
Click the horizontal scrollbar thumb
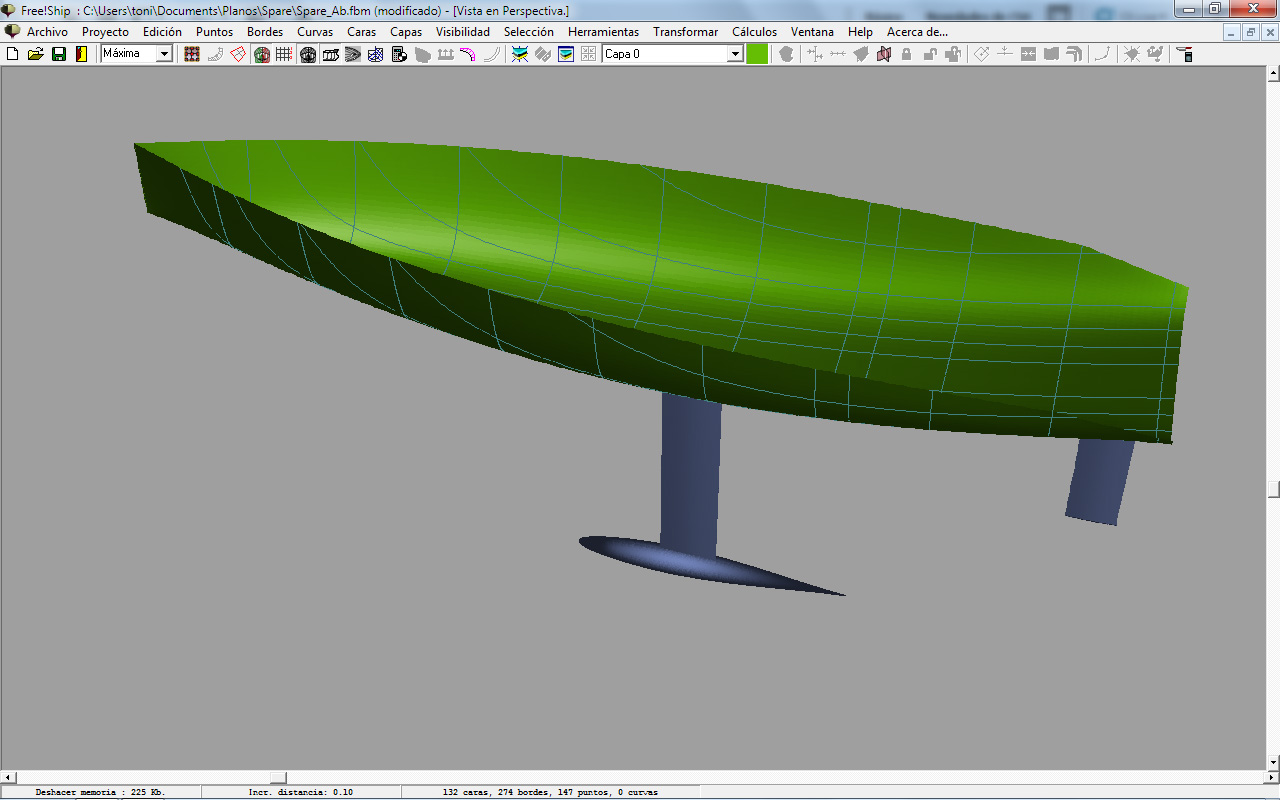(x=278, y=777)
